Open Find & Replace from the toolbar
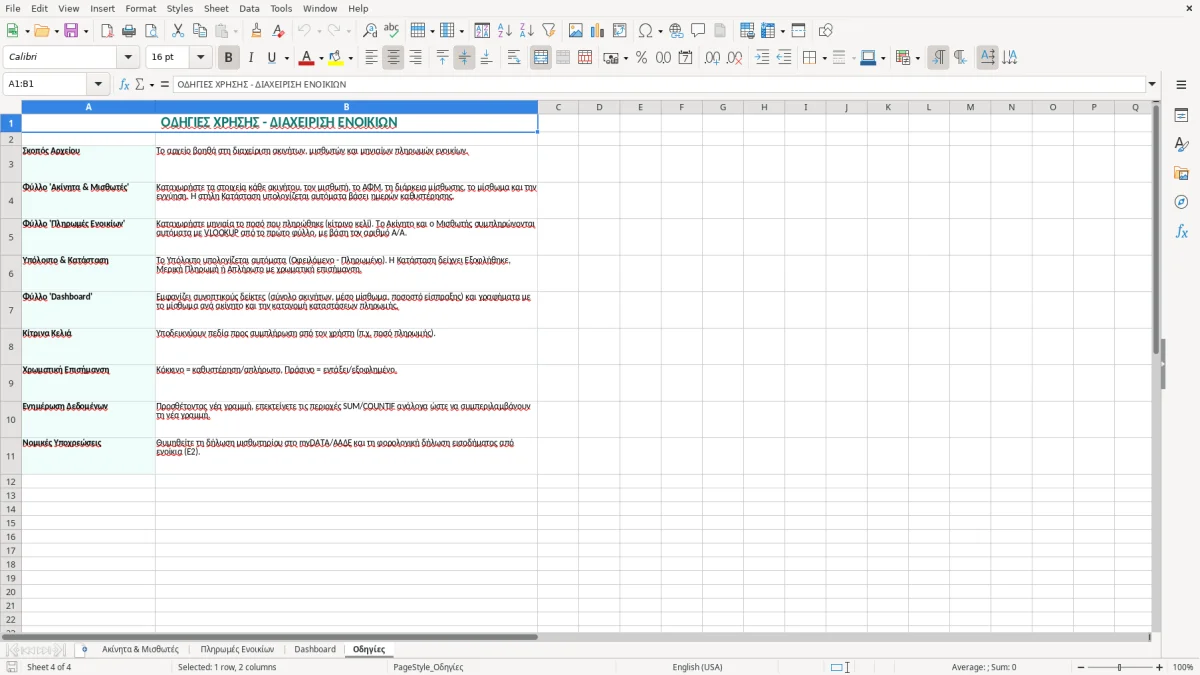Screen dimensions: 1200x675 370,31
